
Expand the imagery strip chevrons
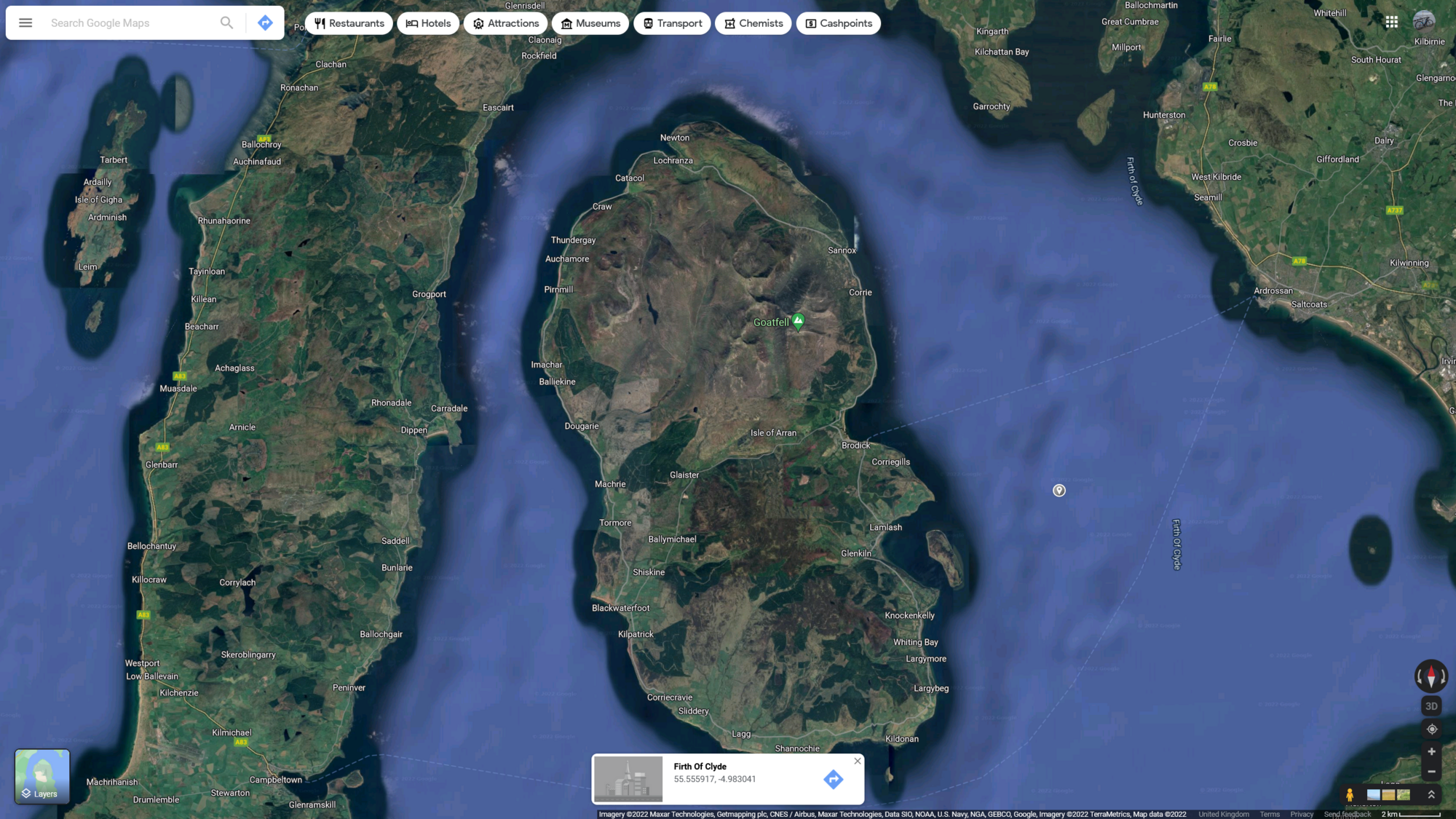1431,794
